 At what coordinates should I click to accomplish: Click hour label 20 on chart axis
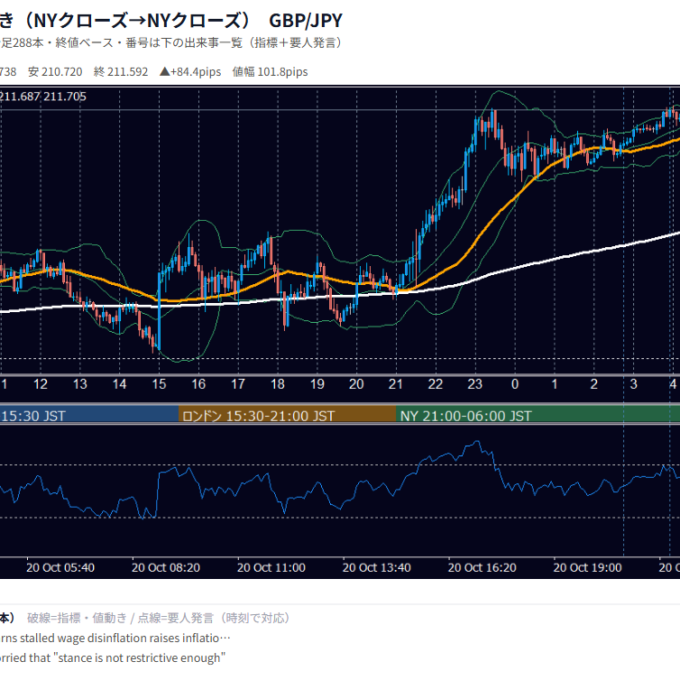(356, 384)
